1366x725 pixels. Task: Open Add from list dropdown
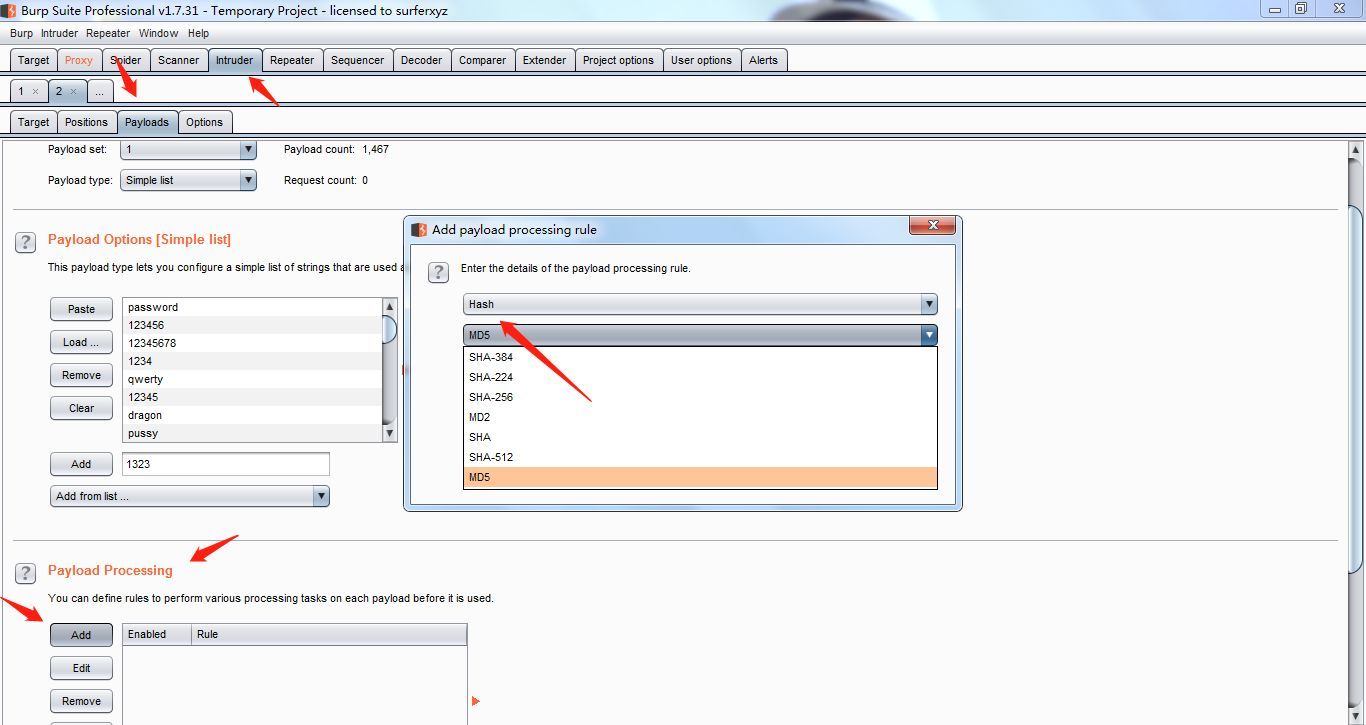(190, 496)
